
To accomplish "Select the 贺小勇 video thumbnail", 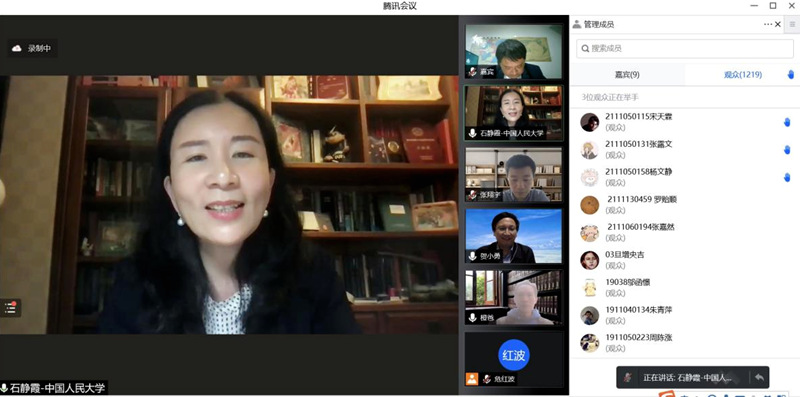I will click(x=514, y=236).
